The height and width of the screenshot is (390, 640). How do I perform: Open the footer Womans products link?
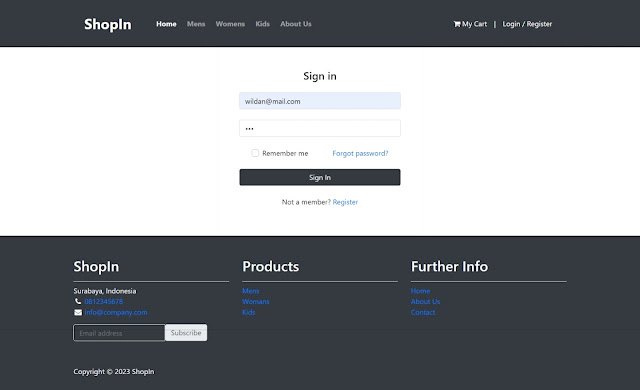point(256,301)
